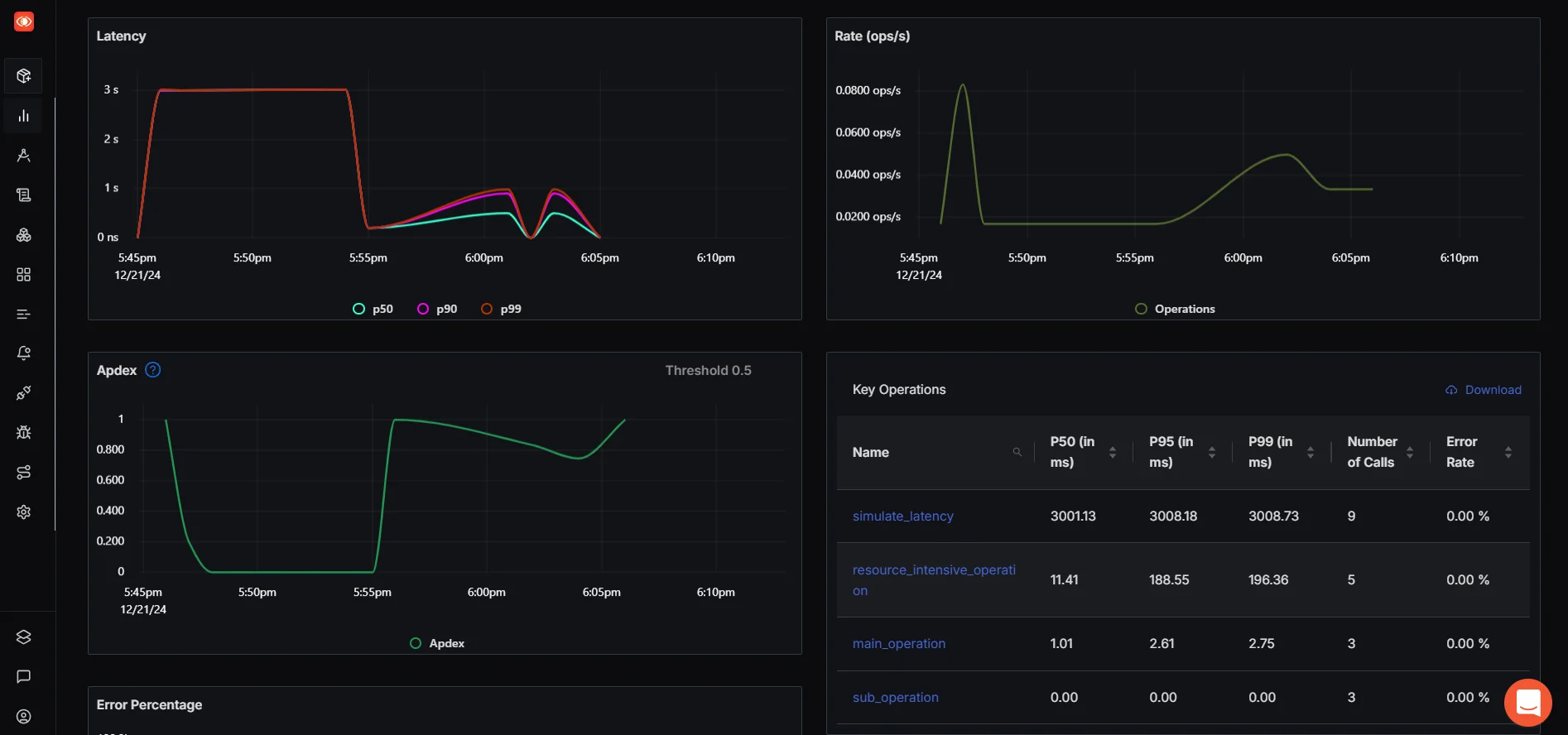Click call count 5 for resource_intensive_operation

tap(1351, 579)
